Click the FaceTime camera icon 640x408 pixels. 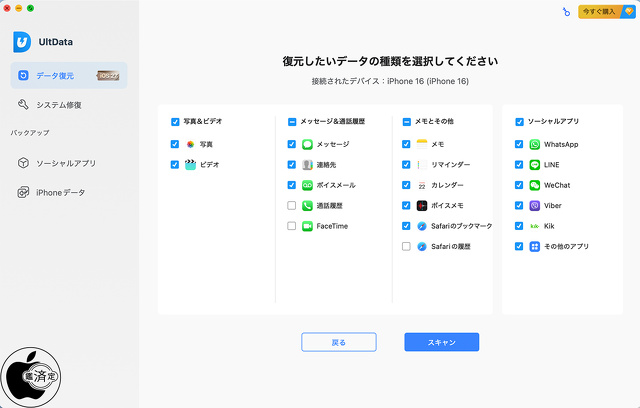pyautogui.click(x=307, y=226)
